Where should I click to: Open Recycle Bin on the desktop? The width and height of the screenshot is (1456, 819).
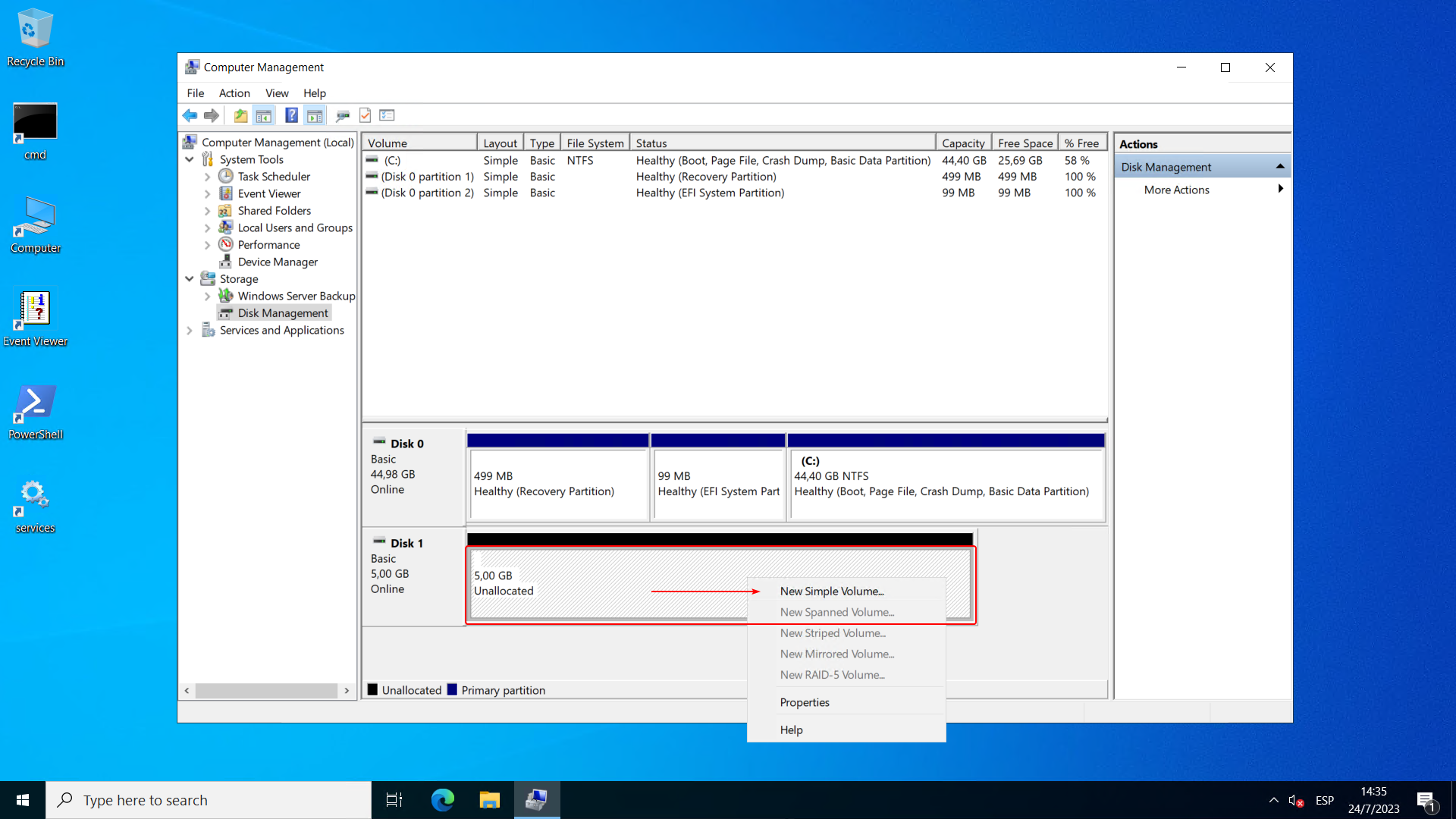pyautogui.click(x=35, y=38)
